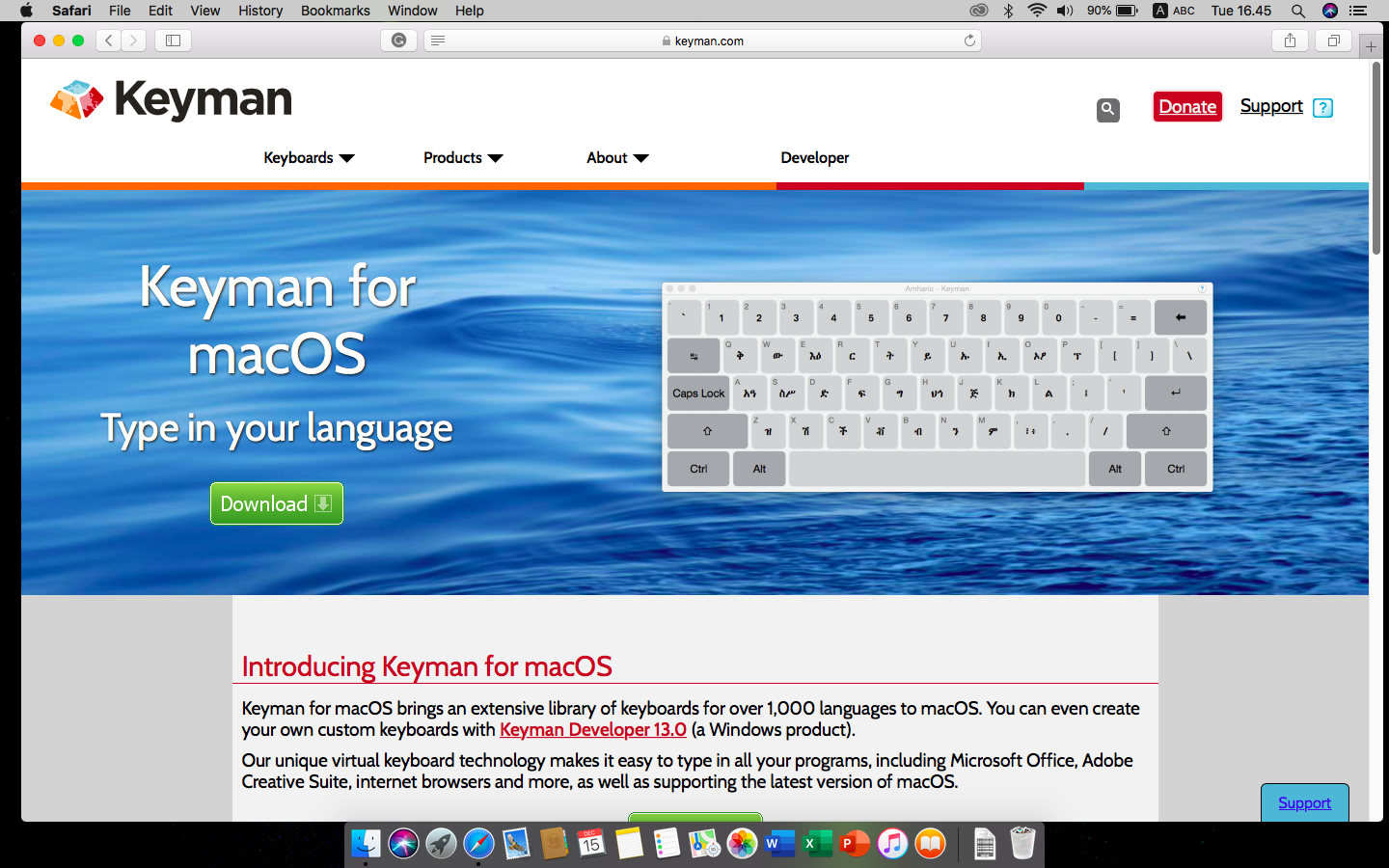1389x868 pixels.
Task: Open Wi-Fi status in the menu bar
Action: point(1037,11)
